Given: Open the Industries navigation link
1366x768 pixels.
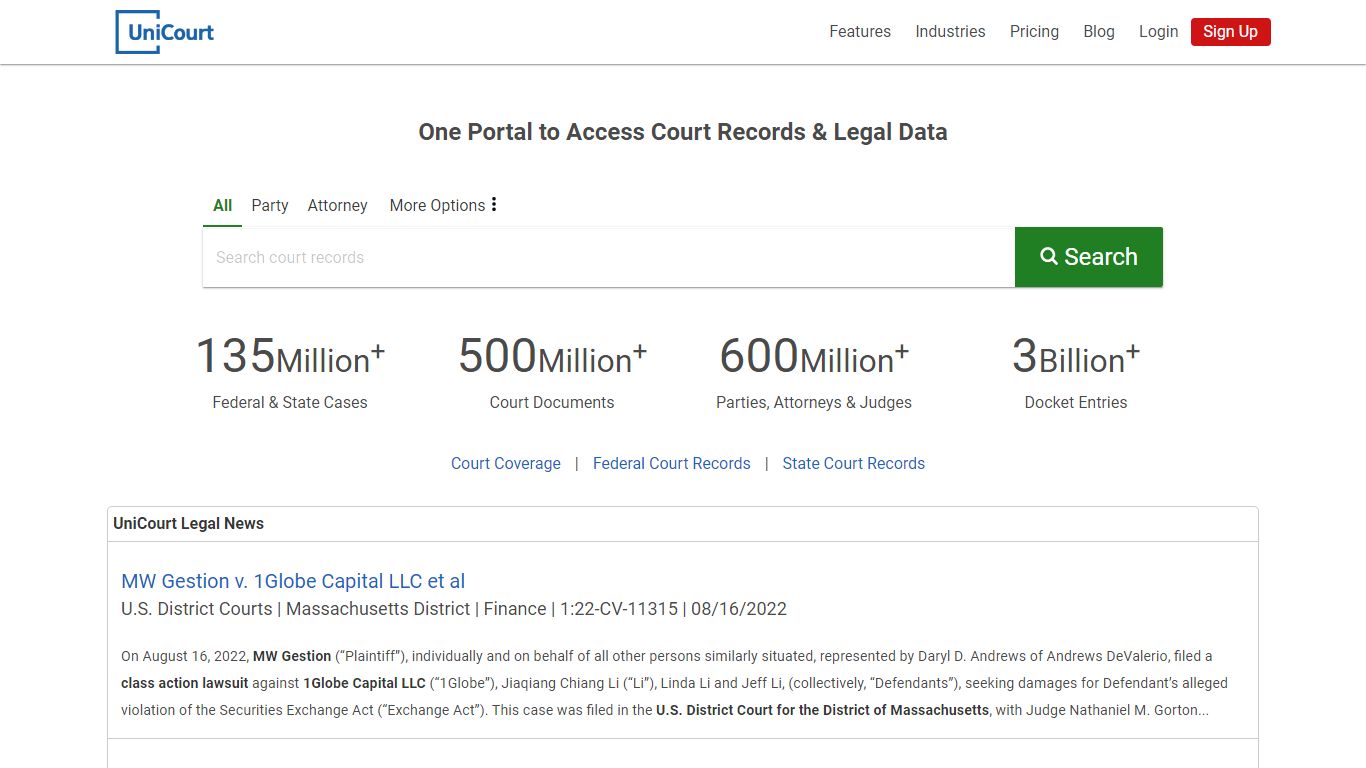Looking at the screenshot, I should pyautogui.click(x=950, y=32).
